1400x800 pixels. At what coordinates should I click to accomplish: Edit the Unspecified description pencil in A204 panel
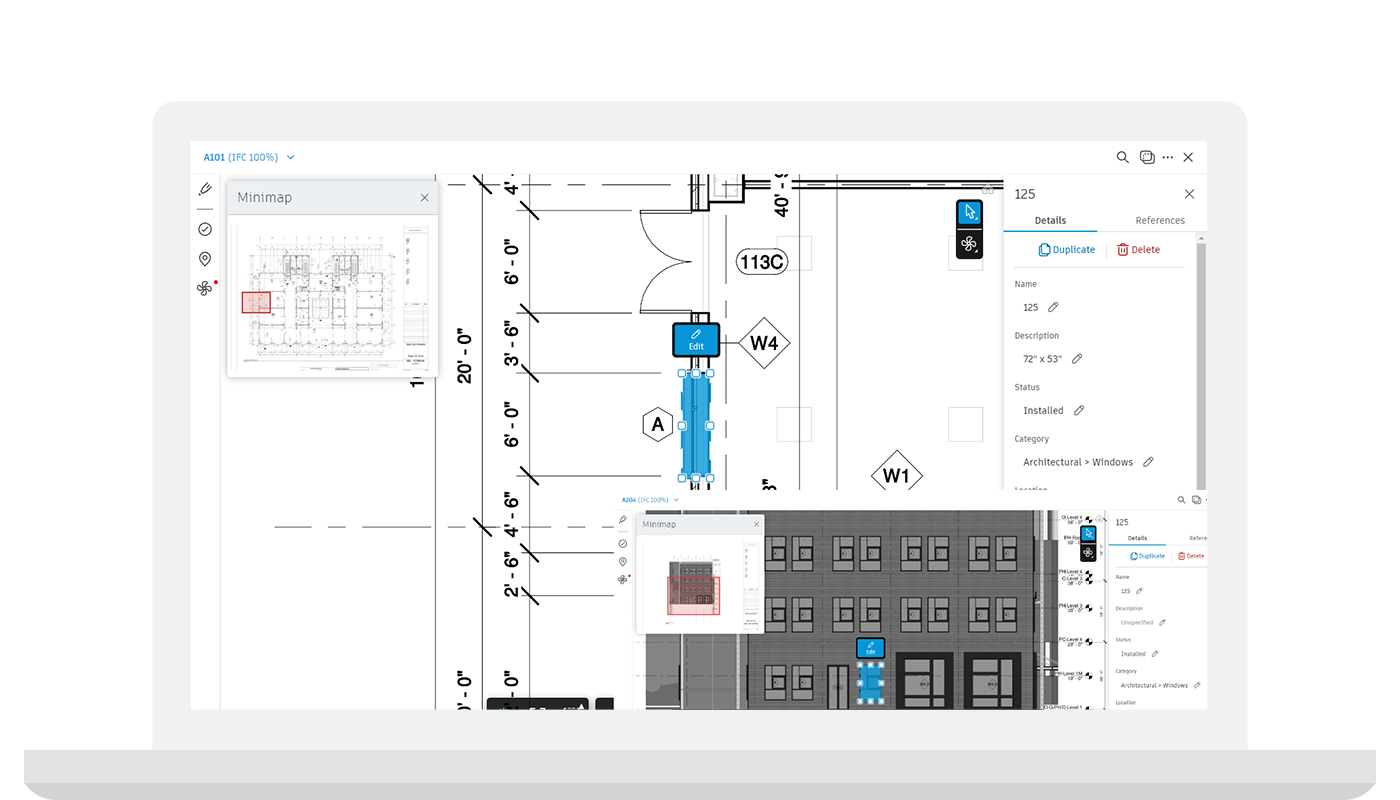pyautogui.click(x=1162, y=622)
